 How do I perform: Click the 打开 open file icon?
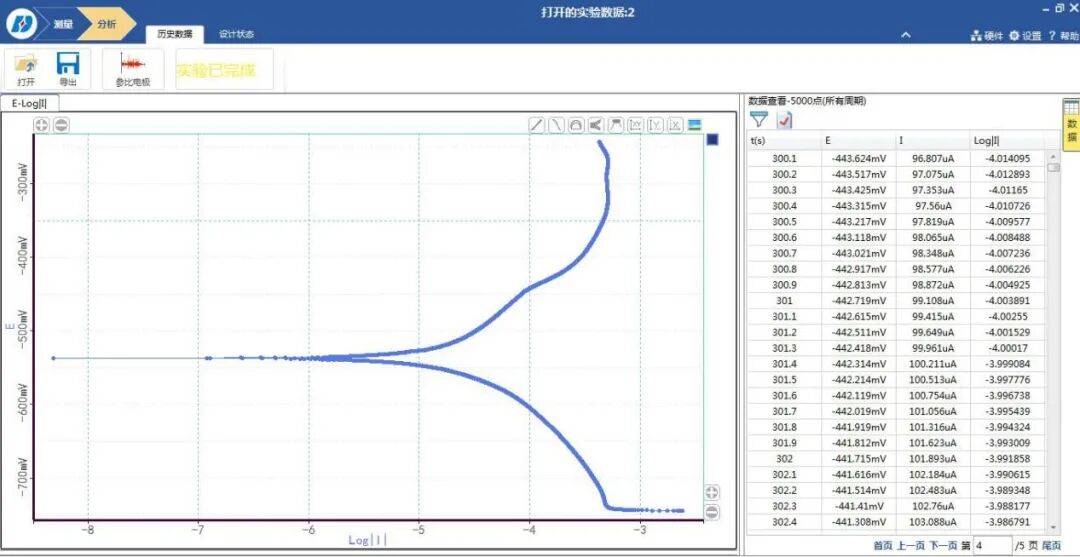pos(26,68)
